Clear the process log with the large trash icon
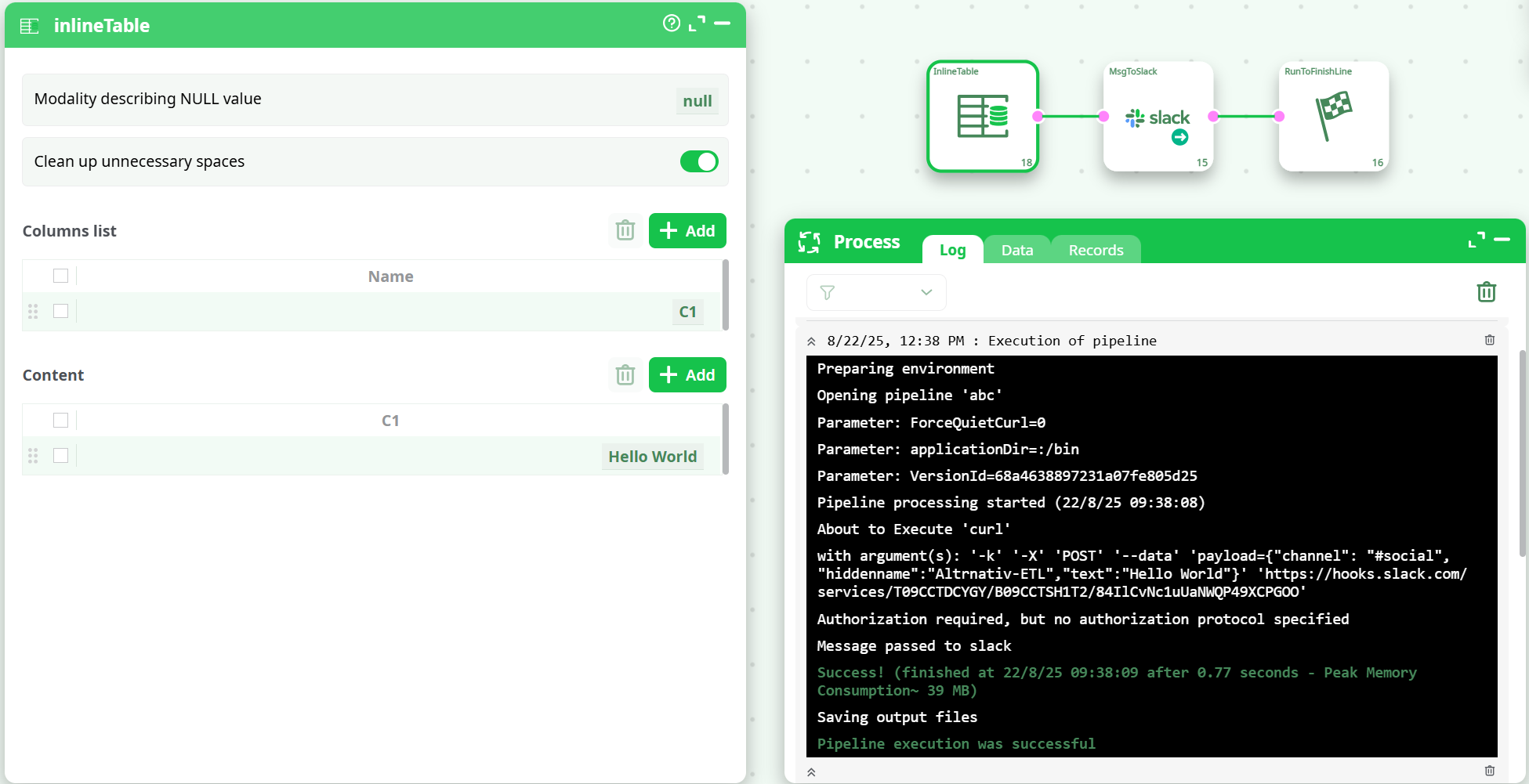The width and height of the screenshot is (1529, 784). click(1486, 292)
